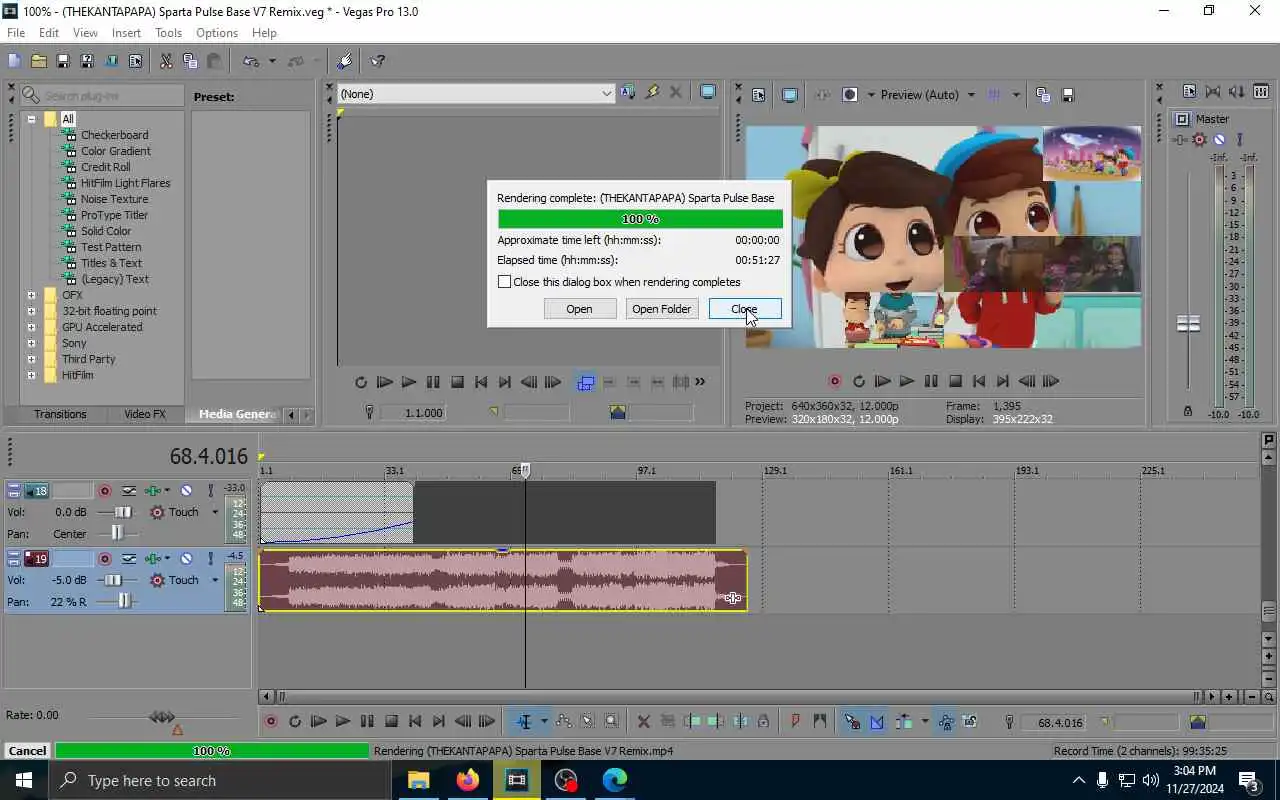
Task: Arm track 18 for record
Action: click(104, 490)
